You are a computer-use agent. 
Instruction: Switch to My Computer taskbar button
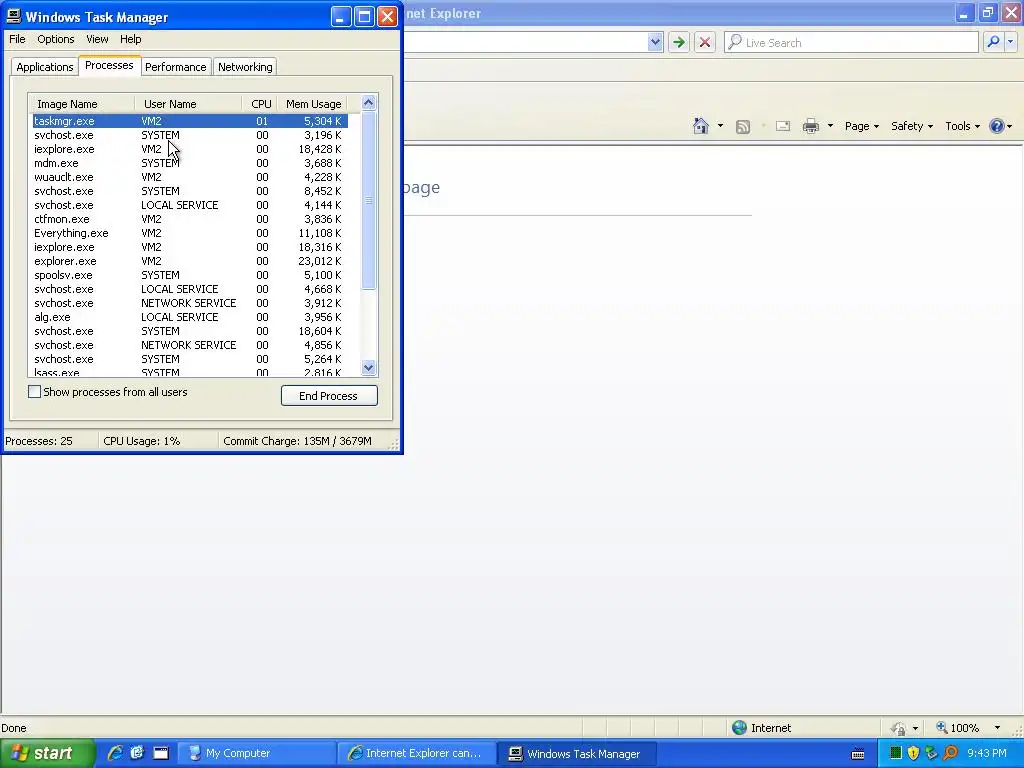point(259,754)
